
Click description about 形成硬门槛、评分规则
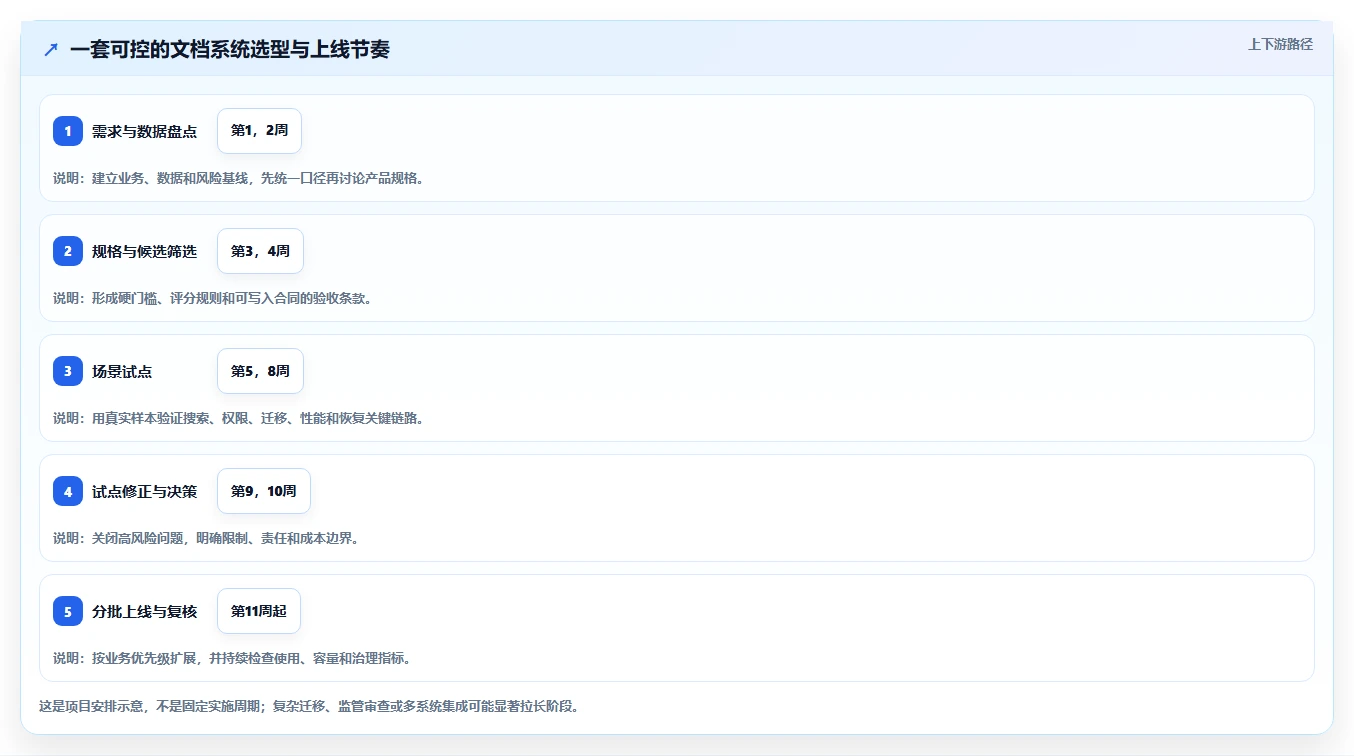(212, 298)
